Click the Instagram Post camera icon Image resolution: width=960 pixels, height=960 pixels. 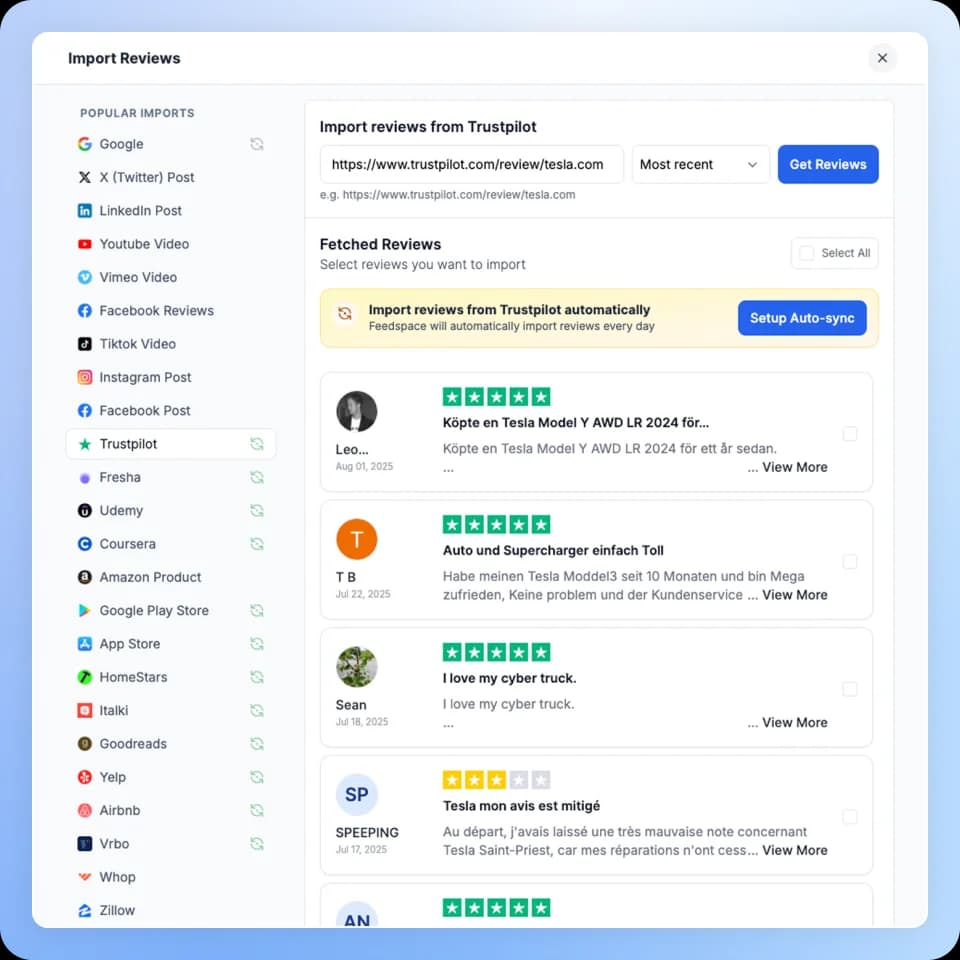(x=85, y=377)
